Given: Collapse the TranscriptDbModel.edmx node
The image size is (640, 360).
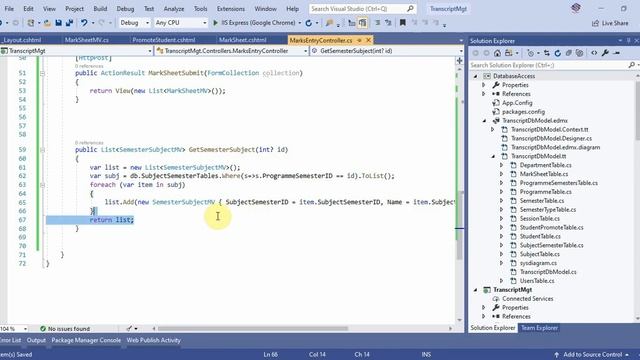Looking at the screenshot, I should tap(484, 121).
